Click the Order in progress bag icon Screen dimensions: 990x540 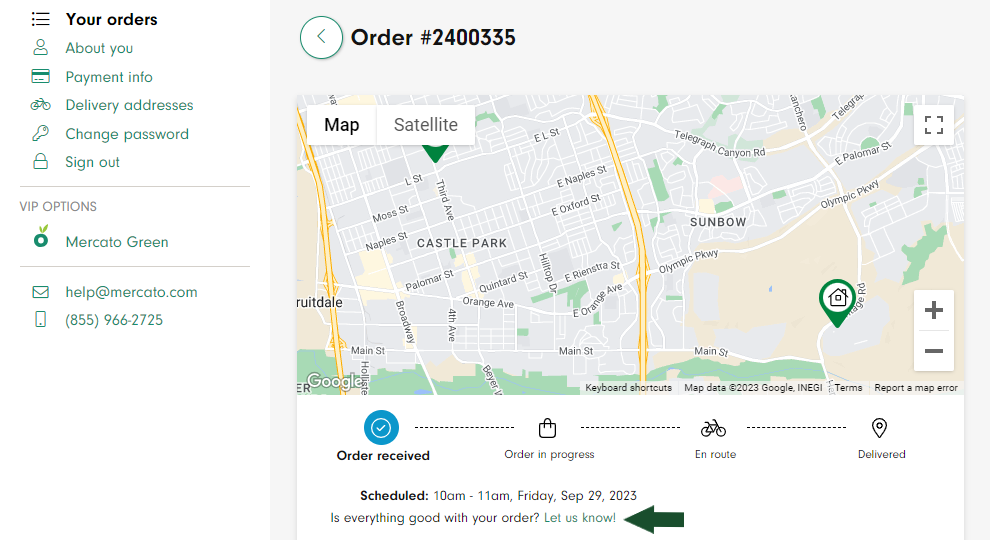(x=547, y=428)
